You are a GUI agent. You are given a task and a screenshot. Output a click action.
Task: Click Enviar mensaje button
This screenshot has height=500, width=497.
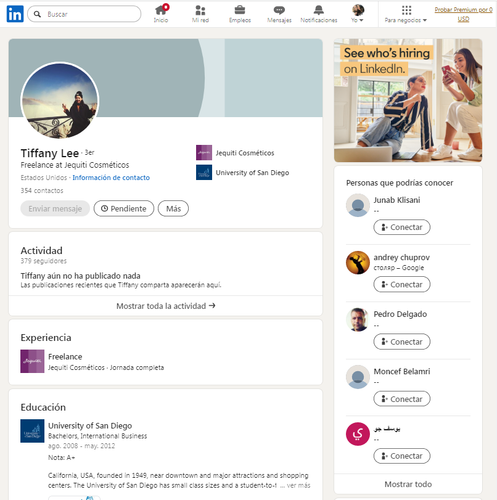click(x=55, y=209)
